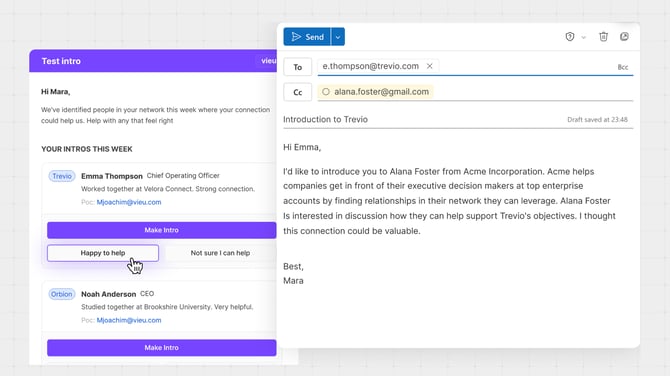This screenshot has height=376, width=670.
Task: Click the Orbion company tag
Action: tap(62, 294)
